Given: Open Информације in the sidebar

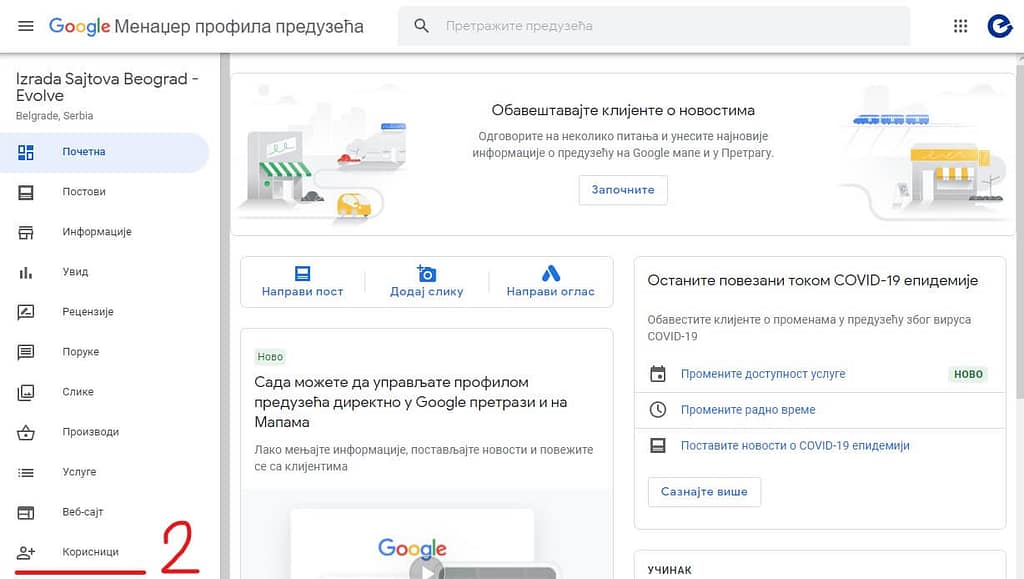Looking at the screenshot, I should 97,232.
